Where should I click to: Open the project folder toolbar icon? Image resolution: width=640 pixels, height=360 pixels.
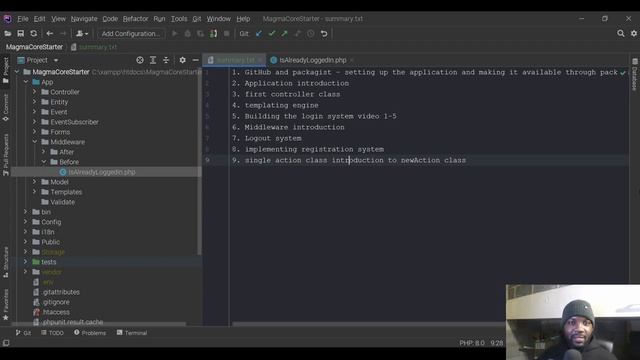pyautogui.click(x=7, y=33)
